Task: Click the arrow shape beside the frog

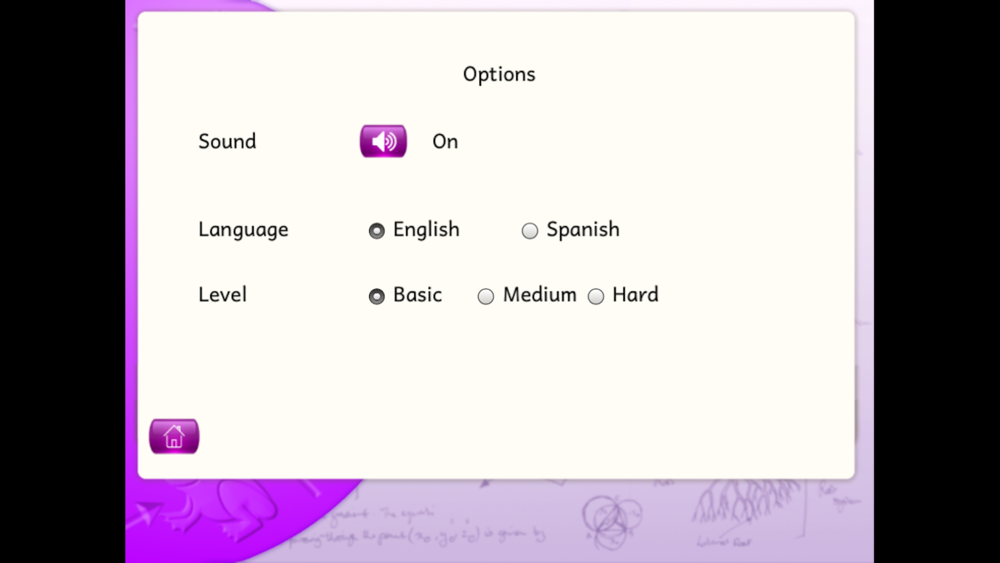Action: (145, 513)
